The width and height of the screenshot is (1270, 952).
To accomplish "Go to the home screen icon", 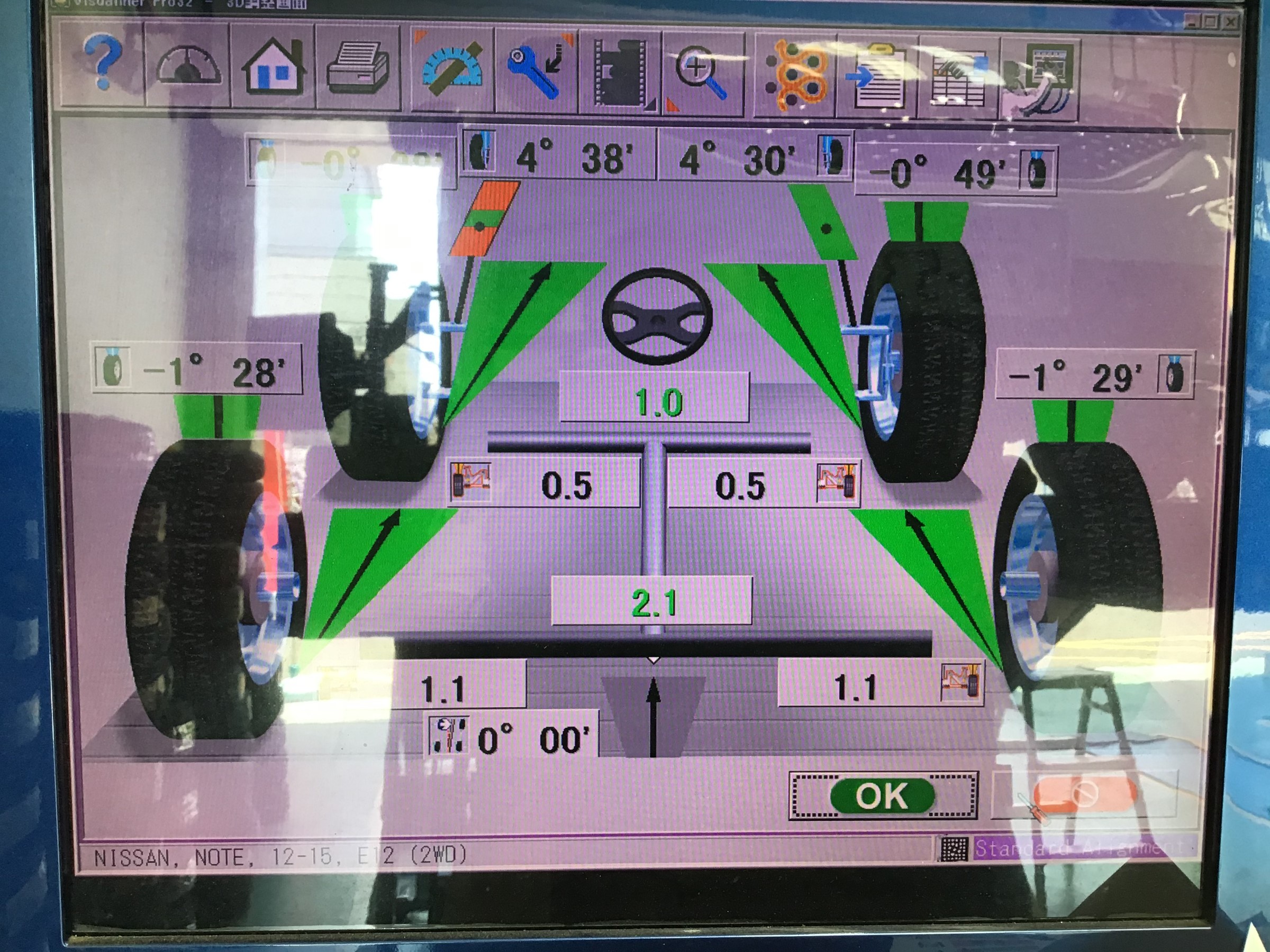I will [273, 67].
